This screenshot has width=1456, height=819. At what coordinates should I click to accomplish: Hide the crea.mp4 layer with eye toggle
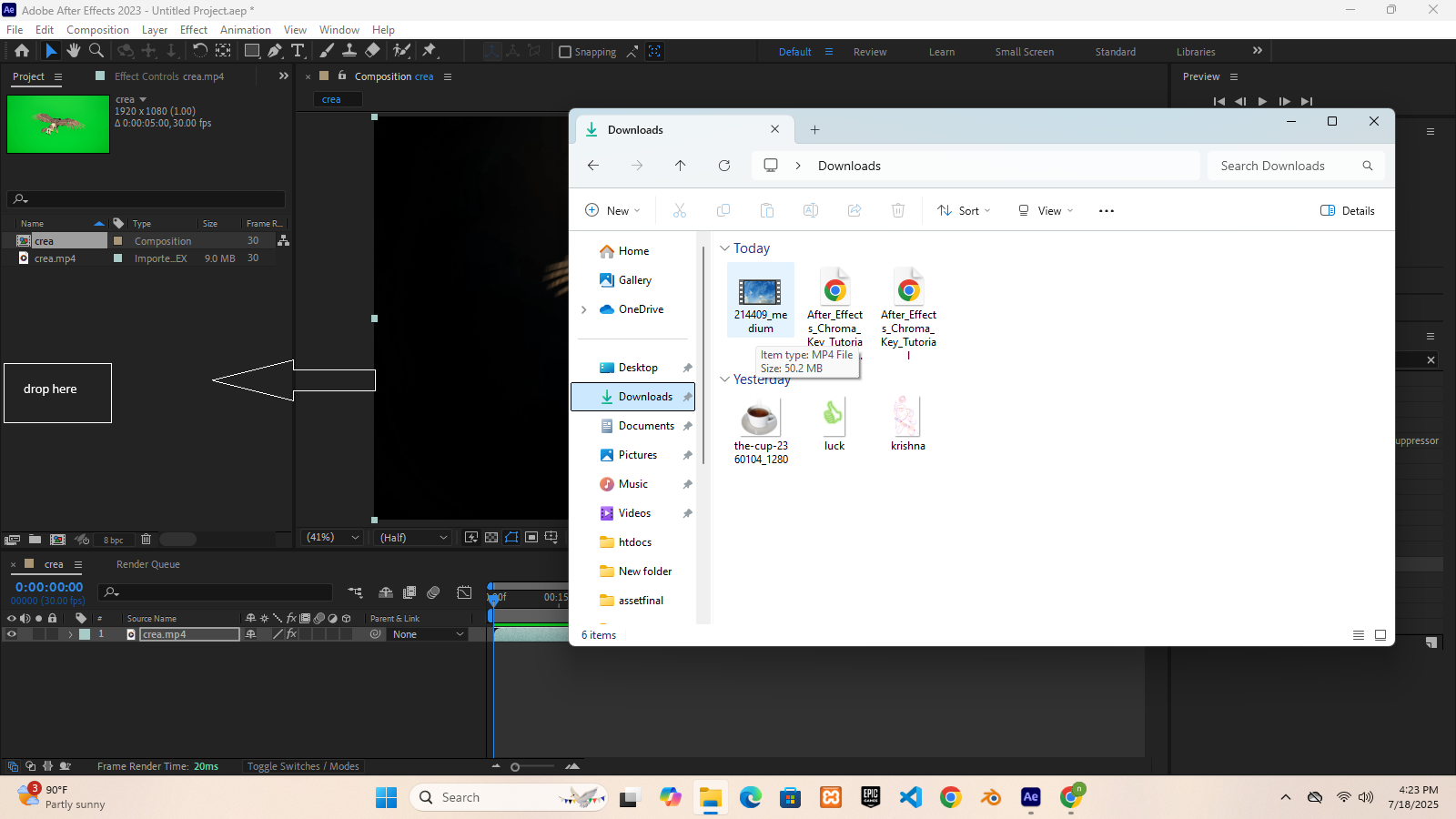pos(12,634)
